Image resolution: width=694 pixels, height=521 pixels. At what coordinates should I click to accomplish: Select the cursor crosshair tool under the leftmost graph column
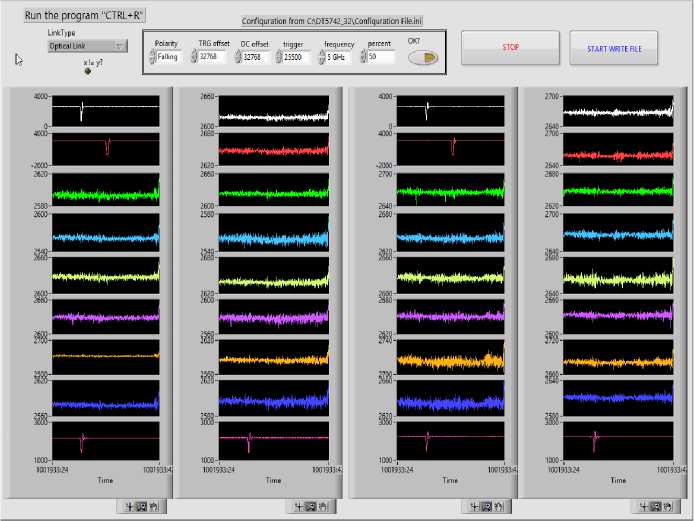coord(129,507)
